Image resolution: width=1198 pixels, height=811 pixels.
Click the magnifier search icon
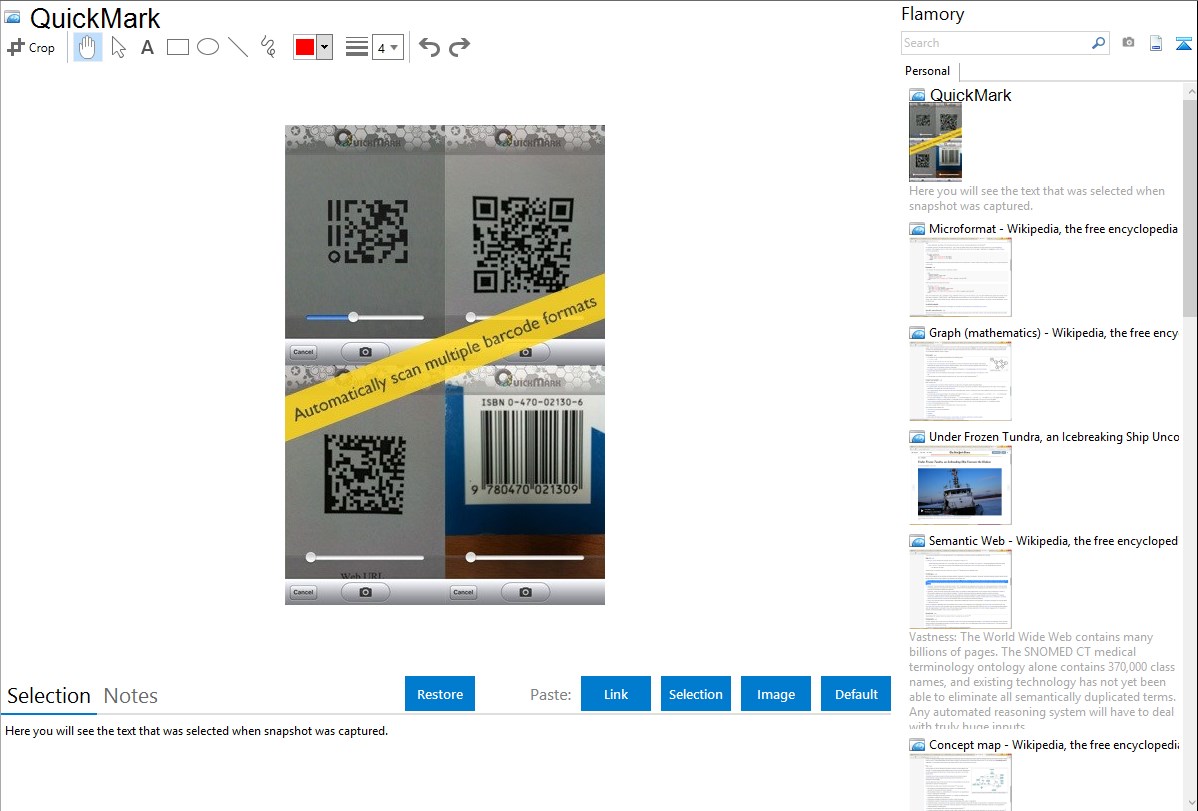click(x=1099, y=43)
